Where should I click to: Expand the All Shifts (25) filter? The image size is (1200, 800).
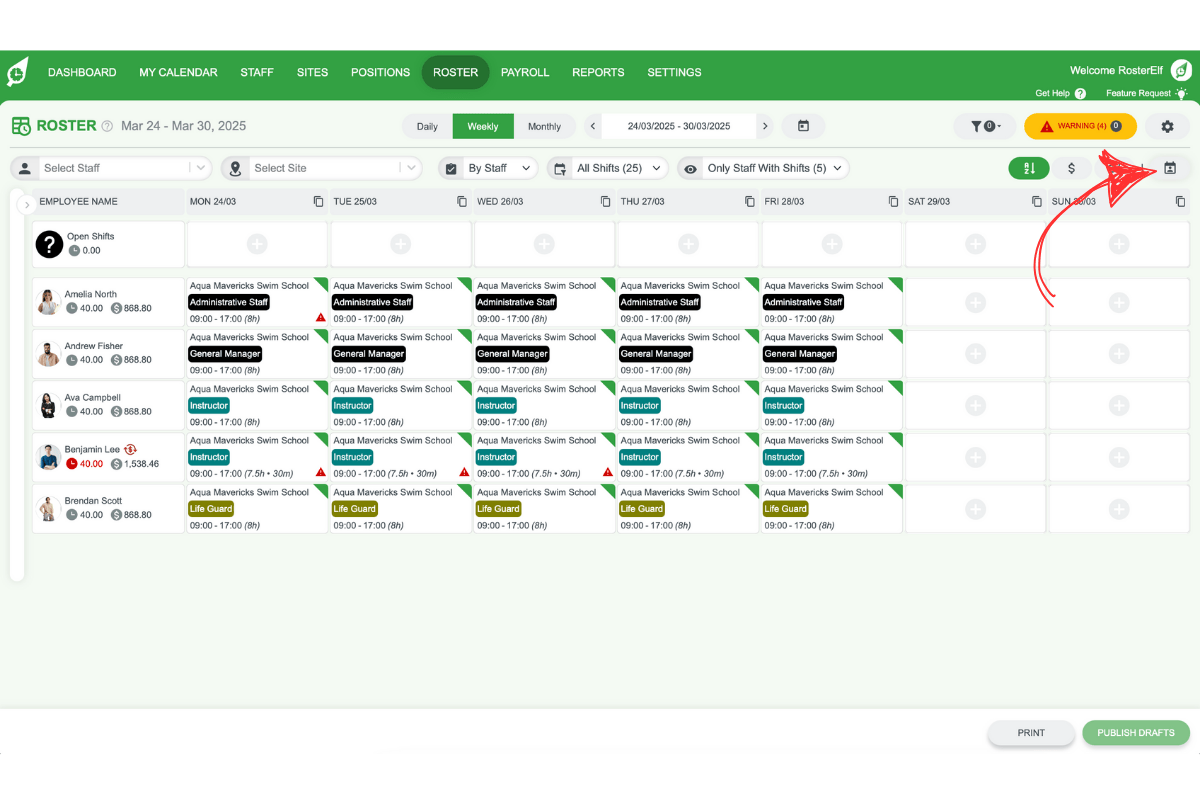(x=607, y=168)
